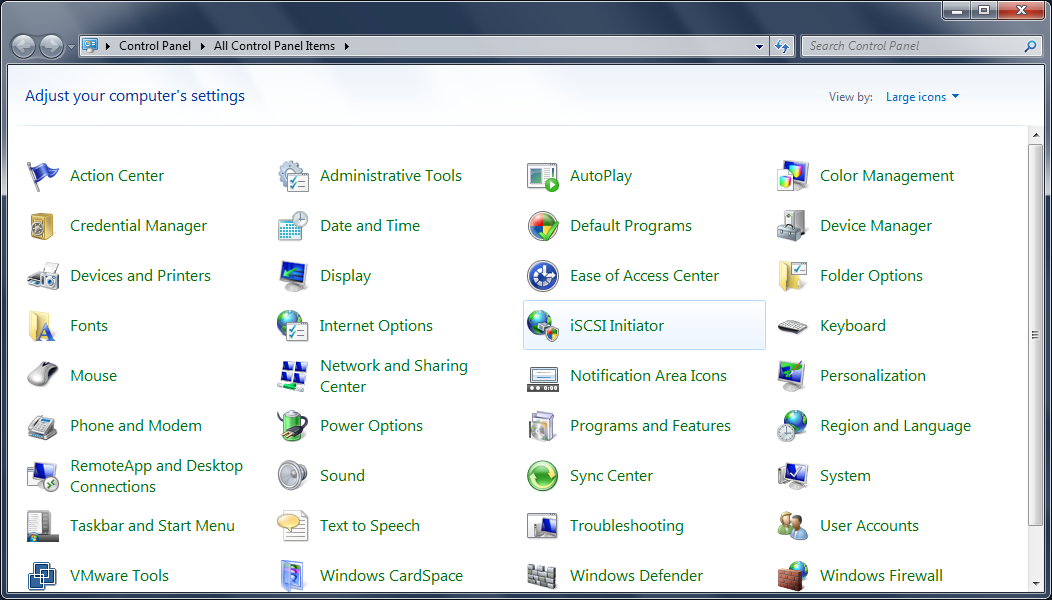
Task: Click the vertical scrollbar thumb
Action: (x=1035, y=335)
